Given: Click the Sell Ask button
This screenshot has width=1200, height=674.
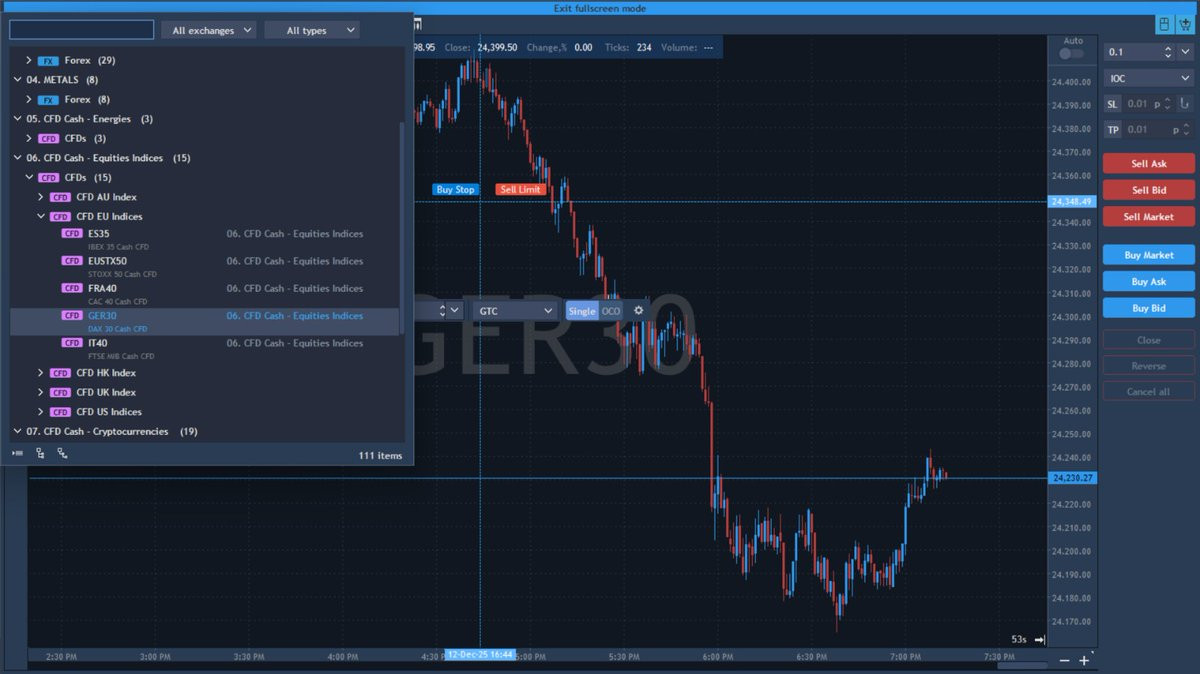Looking at the screenshot, I should [1148, 164].
